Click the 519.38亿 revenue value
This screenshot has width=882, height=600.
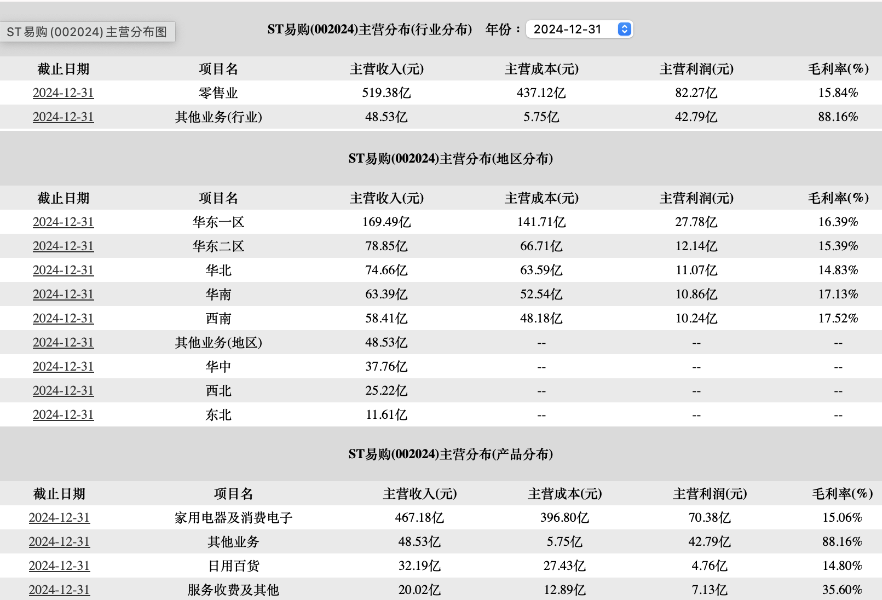coord(386,93)
